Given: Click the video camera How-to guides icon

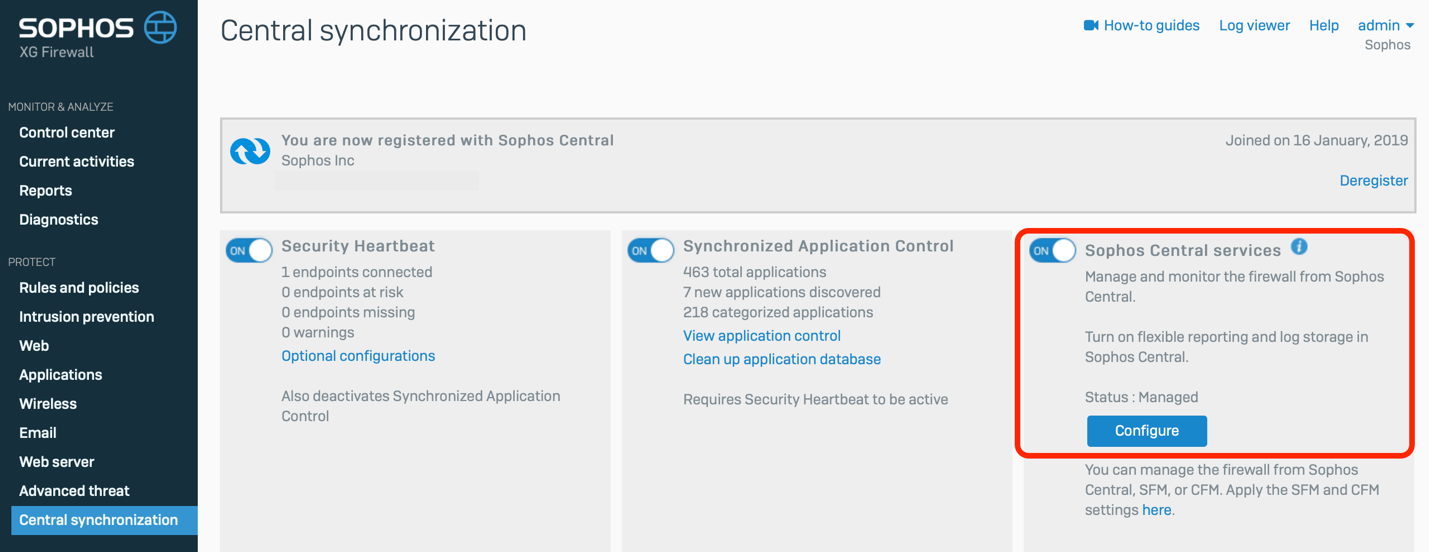Looking at the screenshot, I should (x=1091, y=25).
